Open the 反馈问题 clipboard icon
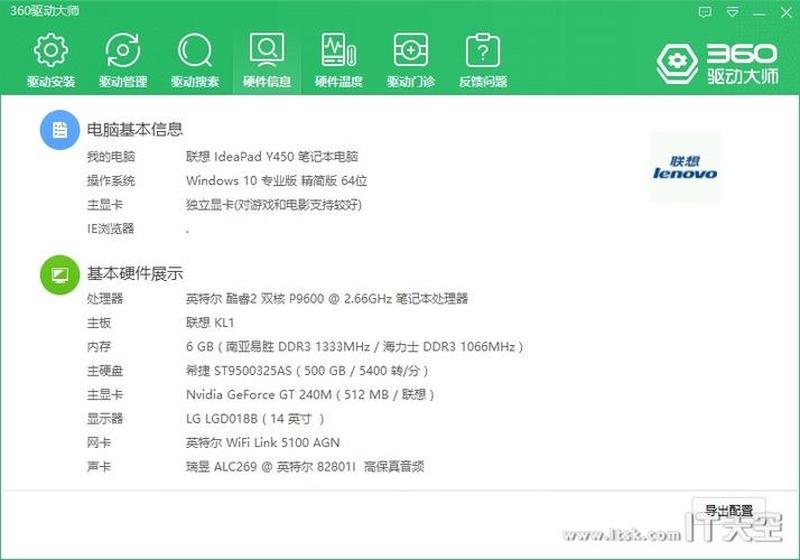 (x=483, y=50)
